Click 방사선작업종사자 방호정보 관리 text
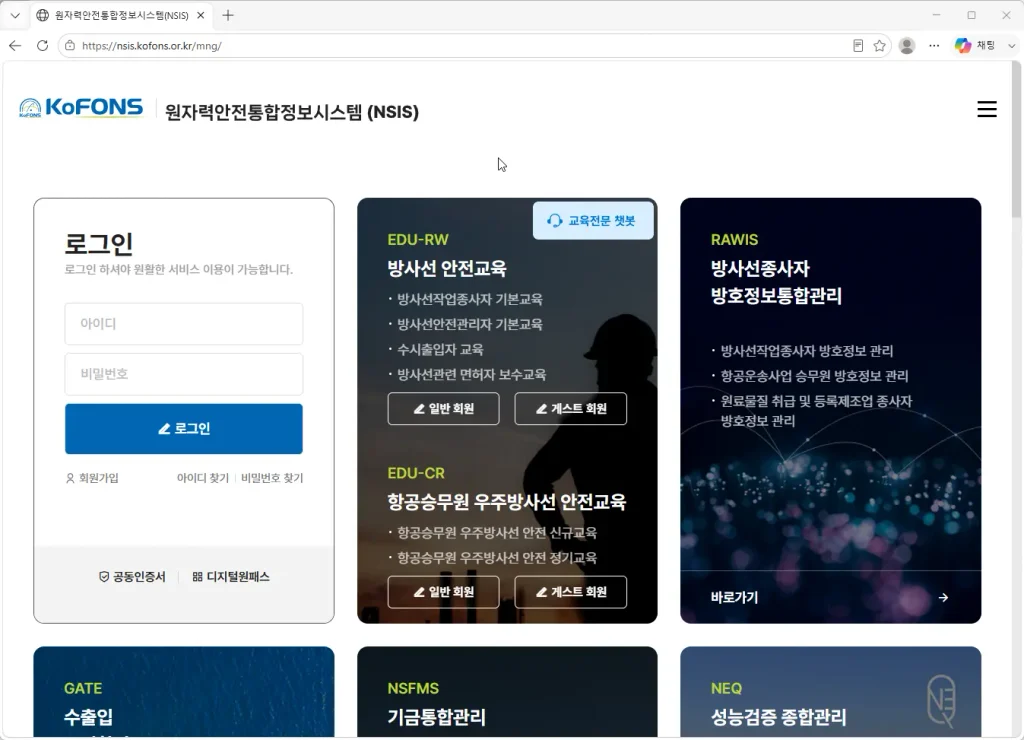This screenshot has height=740, width=1024. pos(807,351)
